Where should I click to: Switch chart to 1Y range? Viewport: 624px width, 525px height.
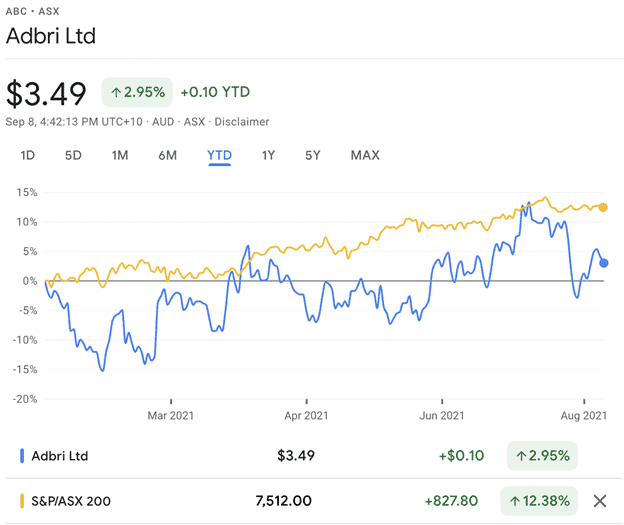click(x=269, y=155)
